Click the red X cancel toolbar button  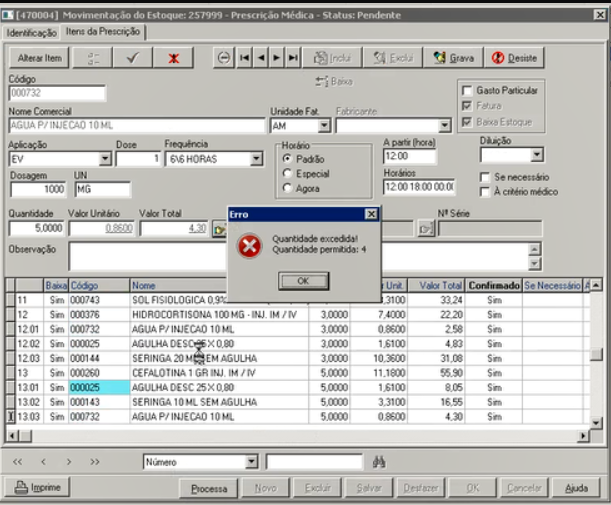point(173,58)
